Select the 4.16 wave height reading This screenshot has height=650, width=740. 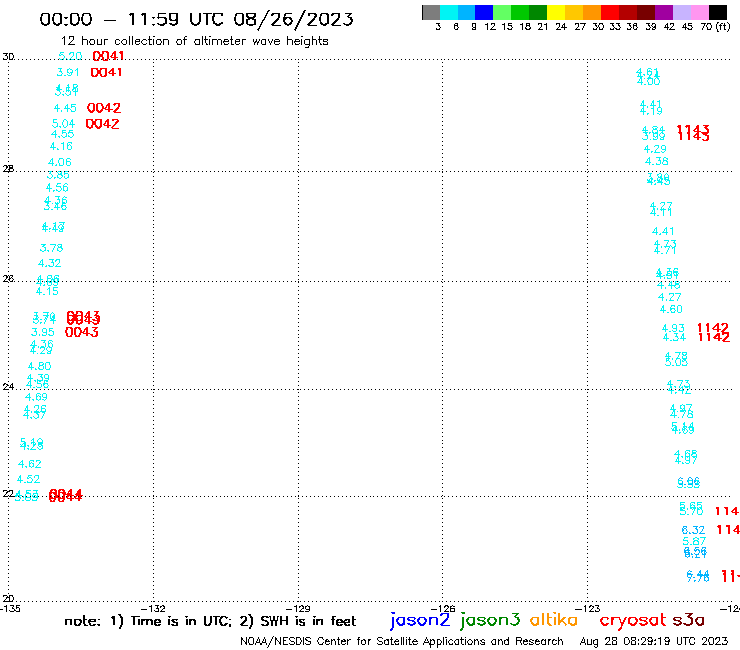[x=61, y=146]
